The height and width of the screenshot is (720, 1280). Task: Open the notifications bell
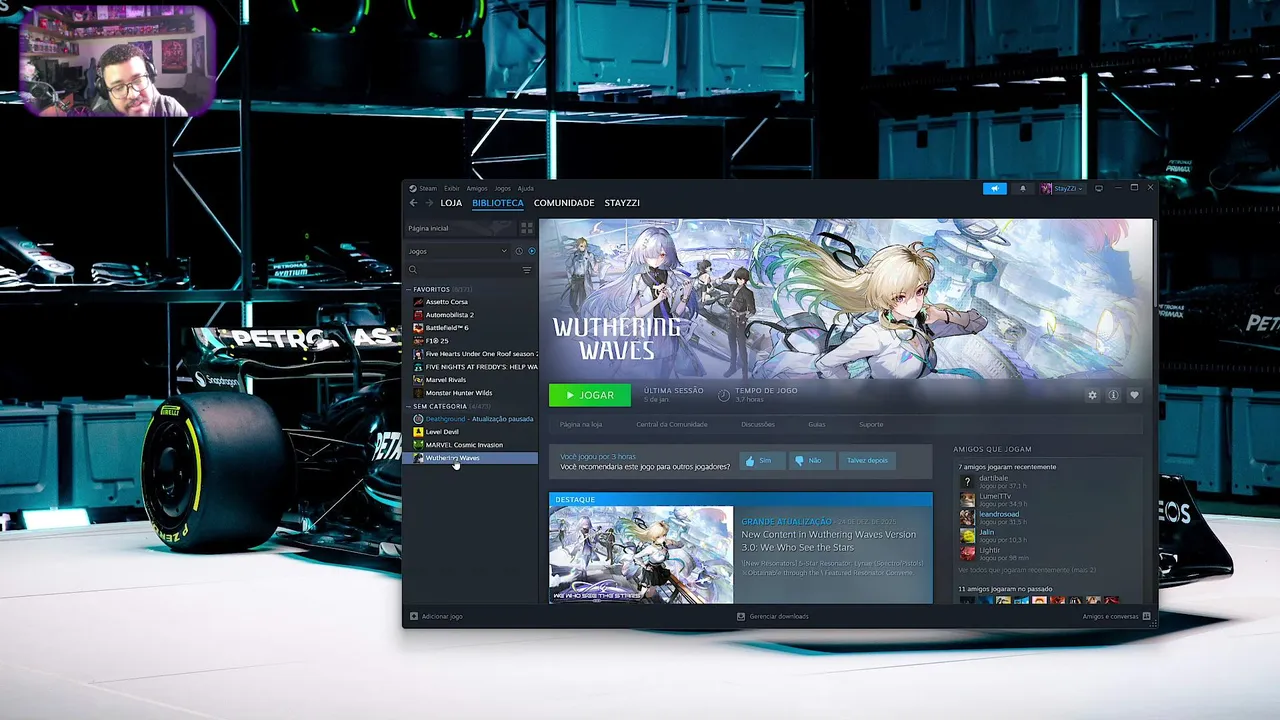pyautogui.click(x=1022, y=188)
